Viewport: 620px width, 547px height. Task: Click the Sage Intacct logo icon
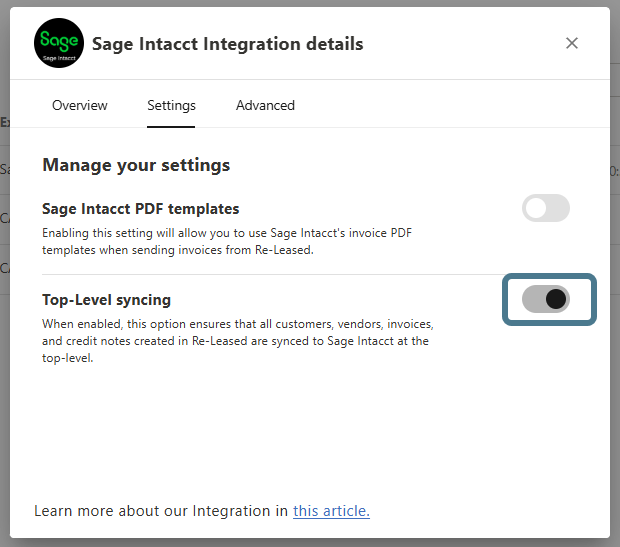58,44
